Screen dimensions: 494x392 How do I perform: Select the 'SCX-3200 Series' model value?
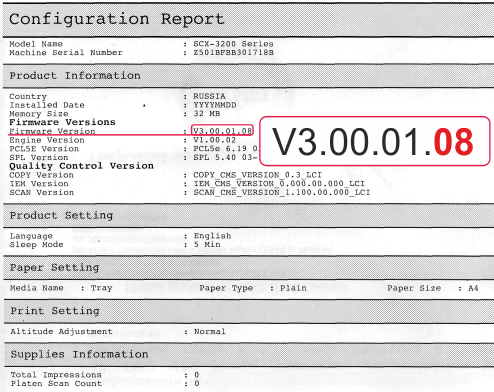233,44
